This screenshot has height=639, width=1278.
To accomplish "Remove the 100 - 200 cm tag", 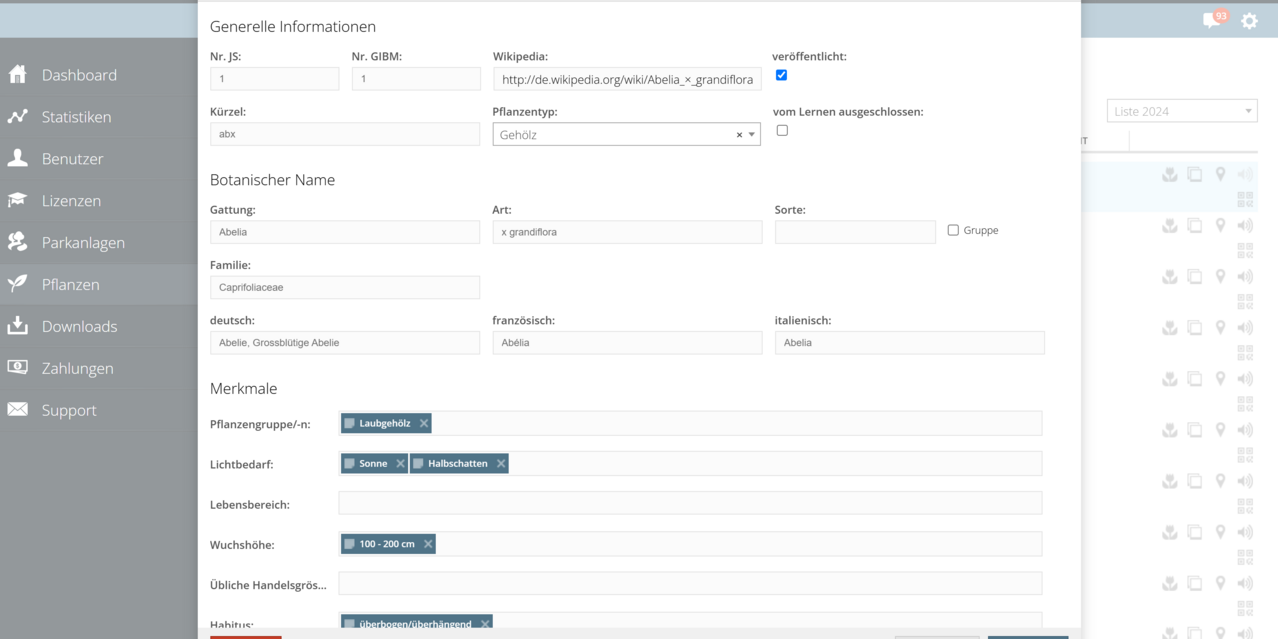I will pos(428,544).
